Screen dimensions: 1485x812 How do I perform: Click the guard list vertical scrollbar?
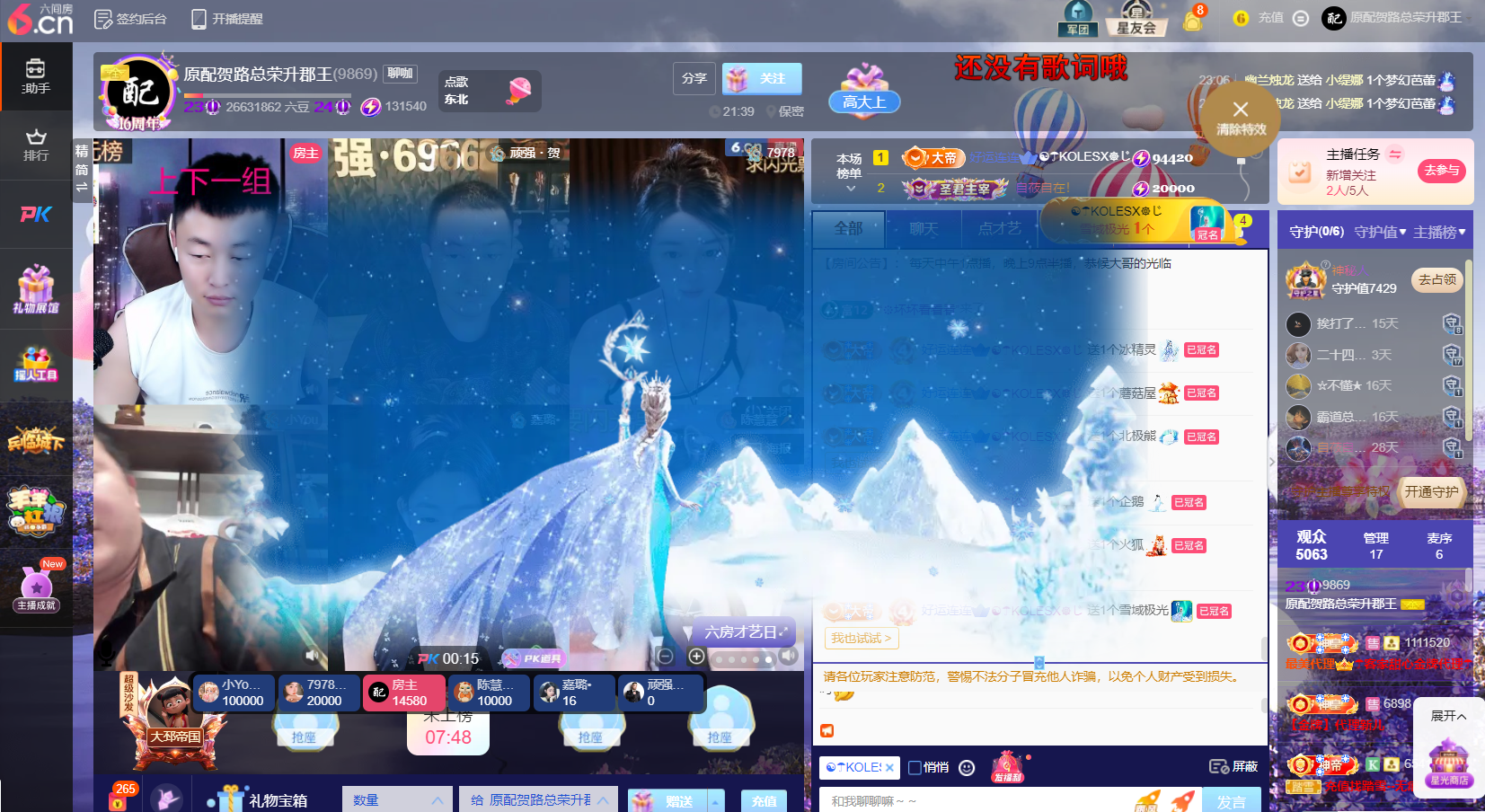(x=1468, y=350)
